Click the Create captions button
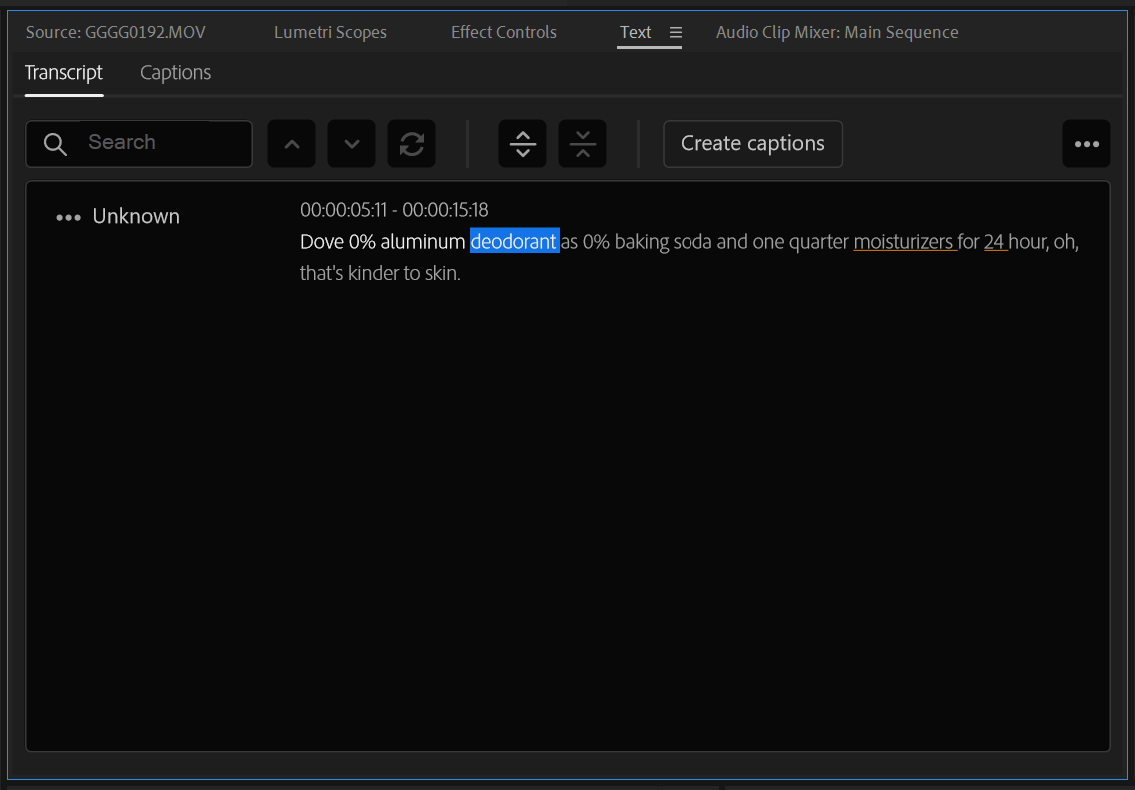This screenshot has height=790, width=1135. click(752, 143)
